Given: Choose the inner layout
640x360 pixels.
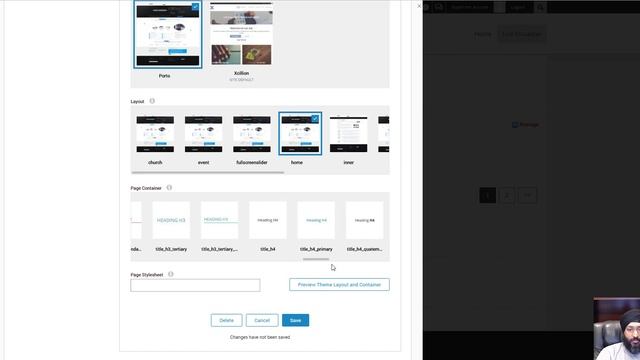Looking at the screenshot, I should click(x=349, y=134).
